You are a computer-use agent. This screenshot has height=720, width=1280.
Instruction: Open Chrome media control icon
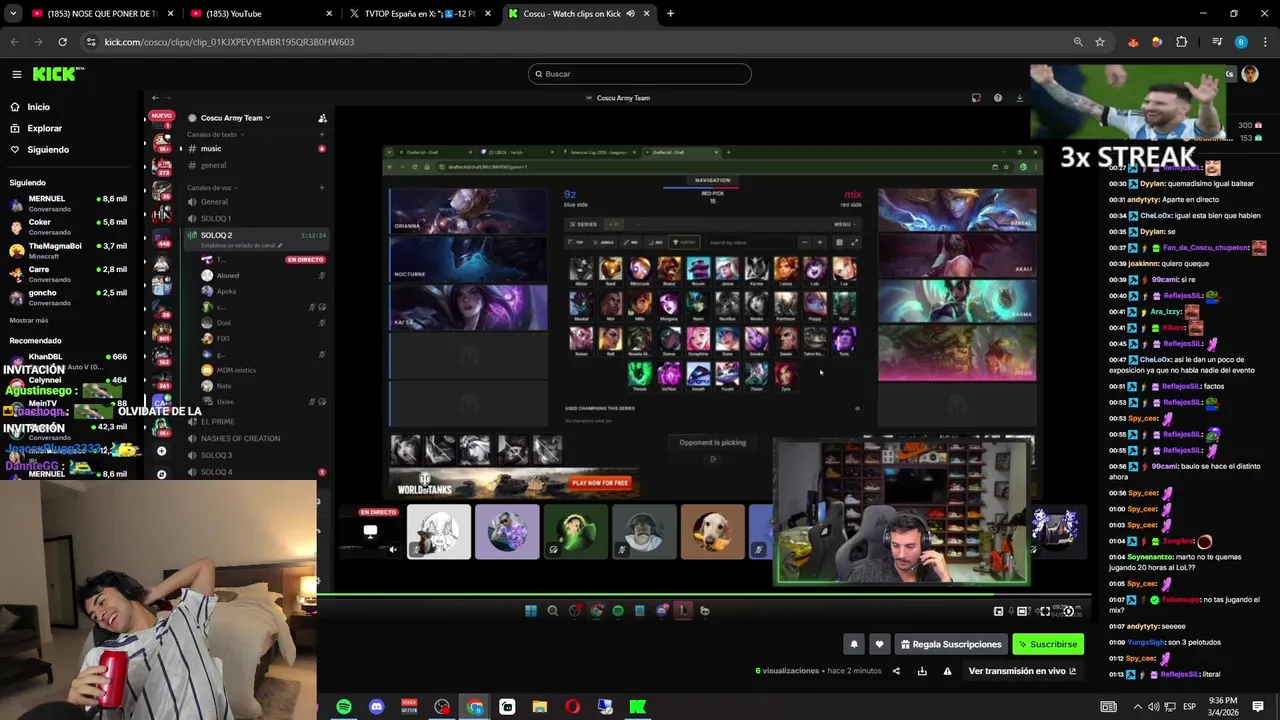[x=1217, y=42]
